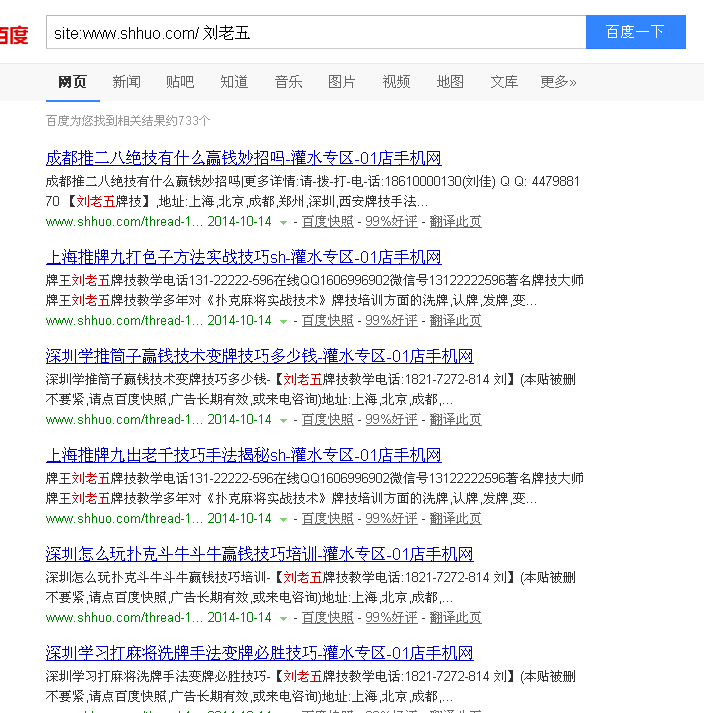The width and height of the screenshot is (704, 713).
Task: Click 翻译此页 for 上海推牌九打色子 result
Action: (455, 321)
